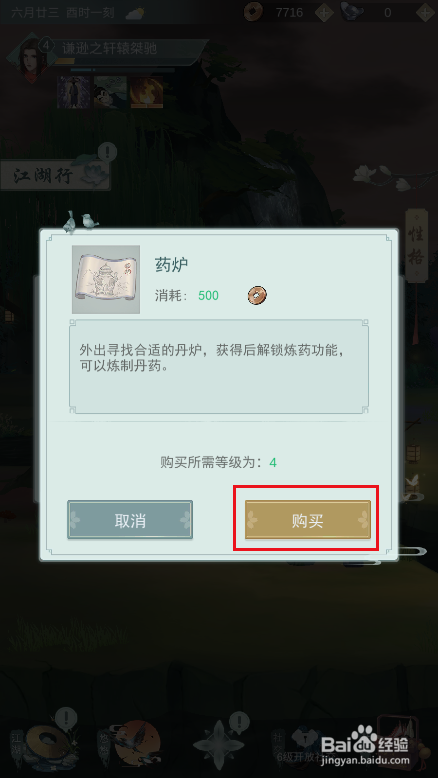The width and height of the screenshot is (438, 778).
Task: Add copper coins with plus icon
Action: [324, 12]
